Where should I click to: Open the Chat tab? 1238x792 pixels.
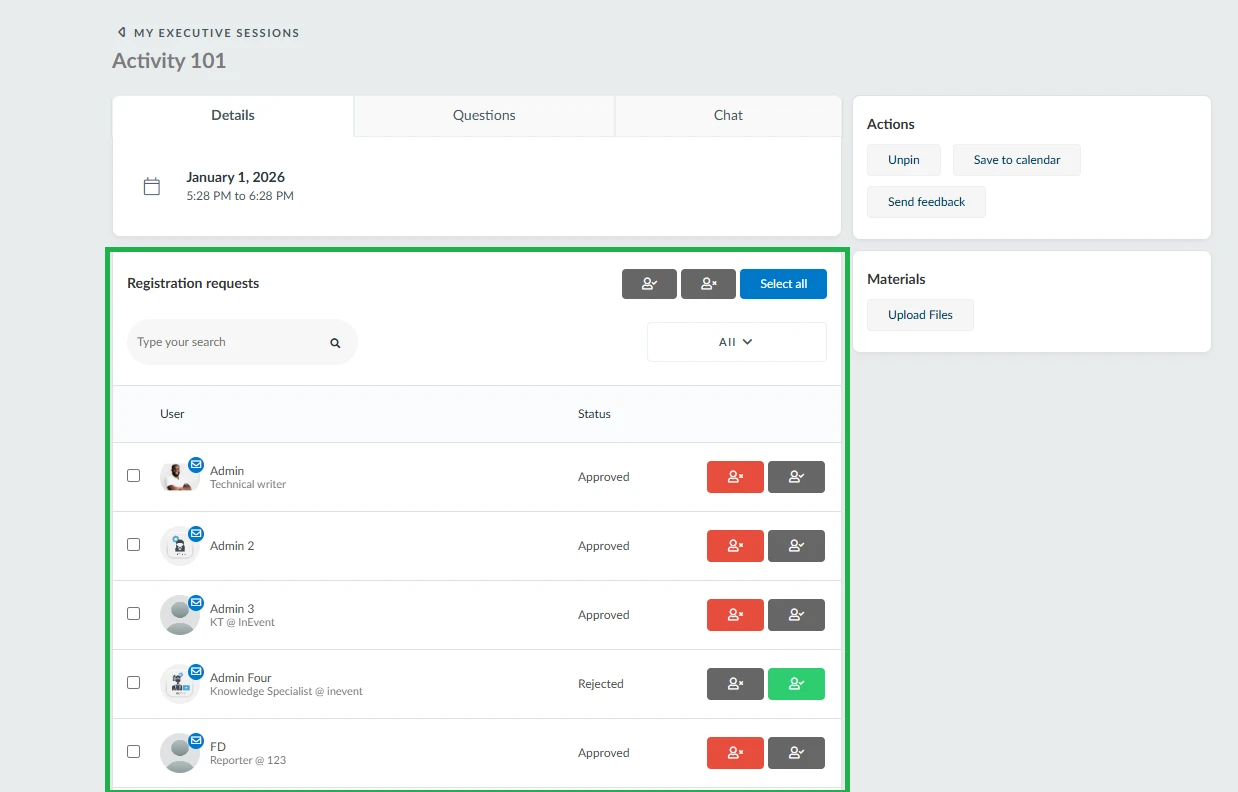727,115
